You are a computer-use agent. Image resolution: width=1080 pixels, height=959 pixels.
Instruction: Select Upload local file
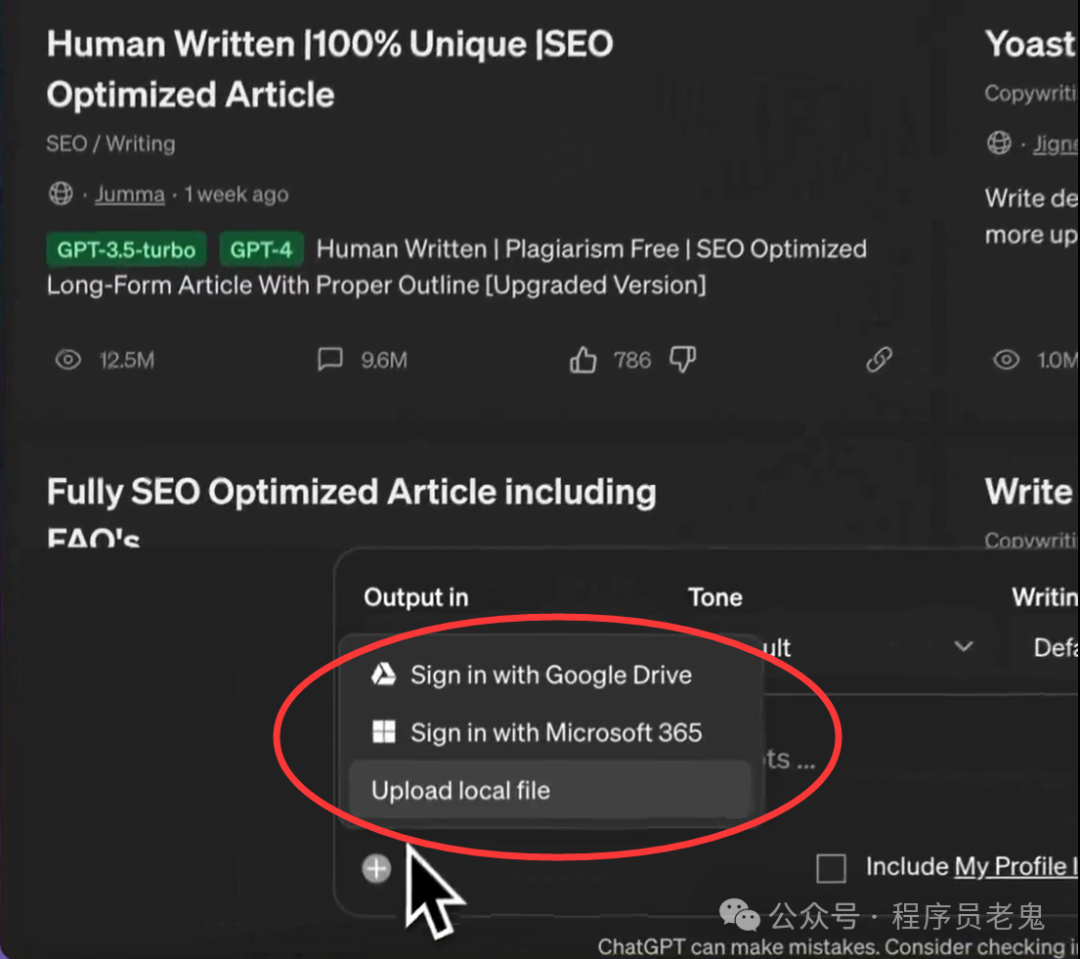(550, 790)
